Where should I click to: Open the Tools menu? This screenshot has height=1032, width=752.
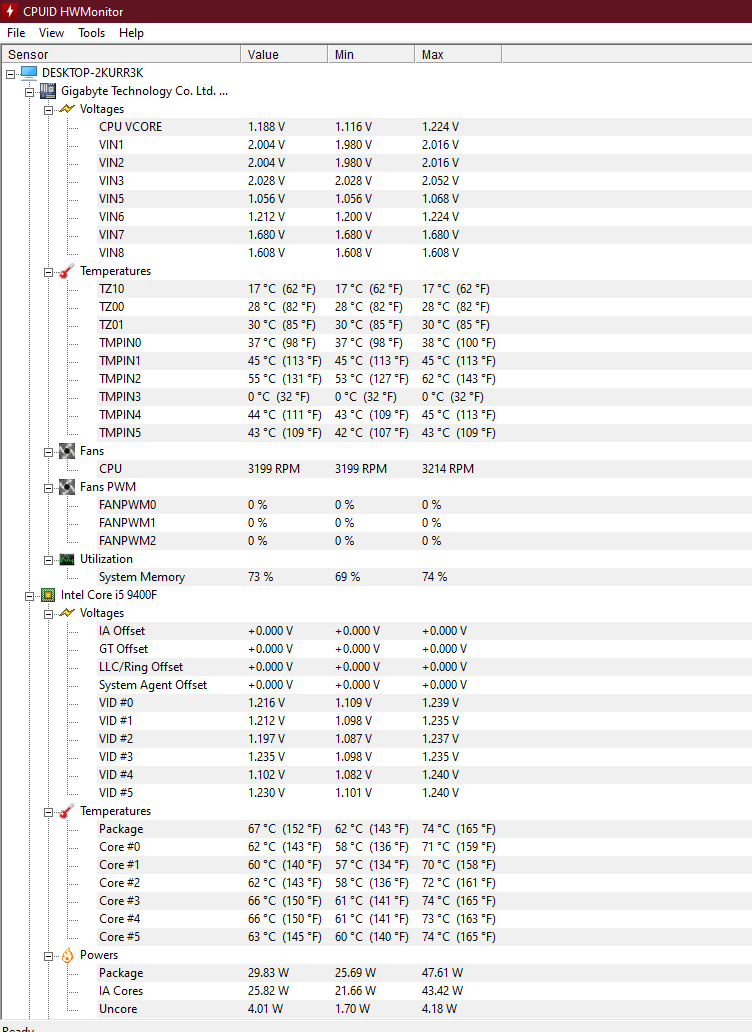click(91, 33)
